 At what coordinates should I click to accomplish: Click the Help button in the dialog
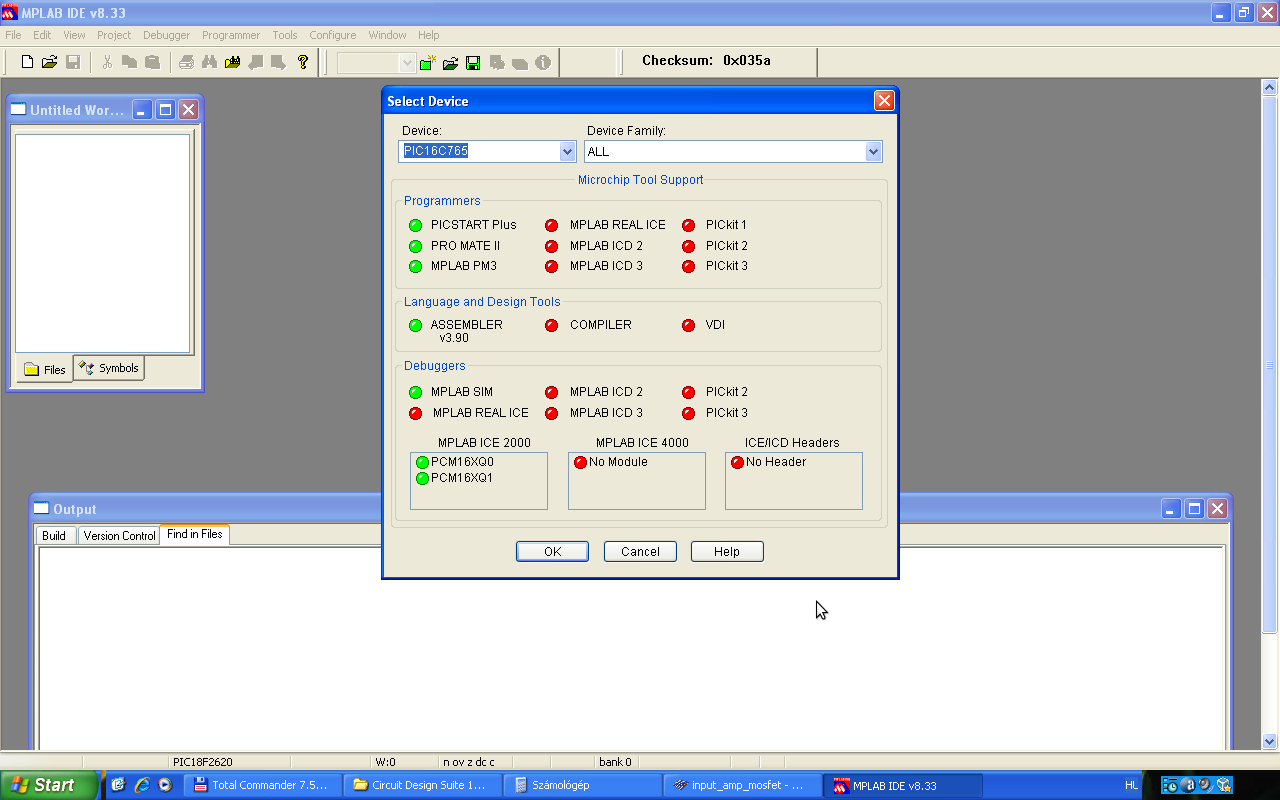coord(727,552)
